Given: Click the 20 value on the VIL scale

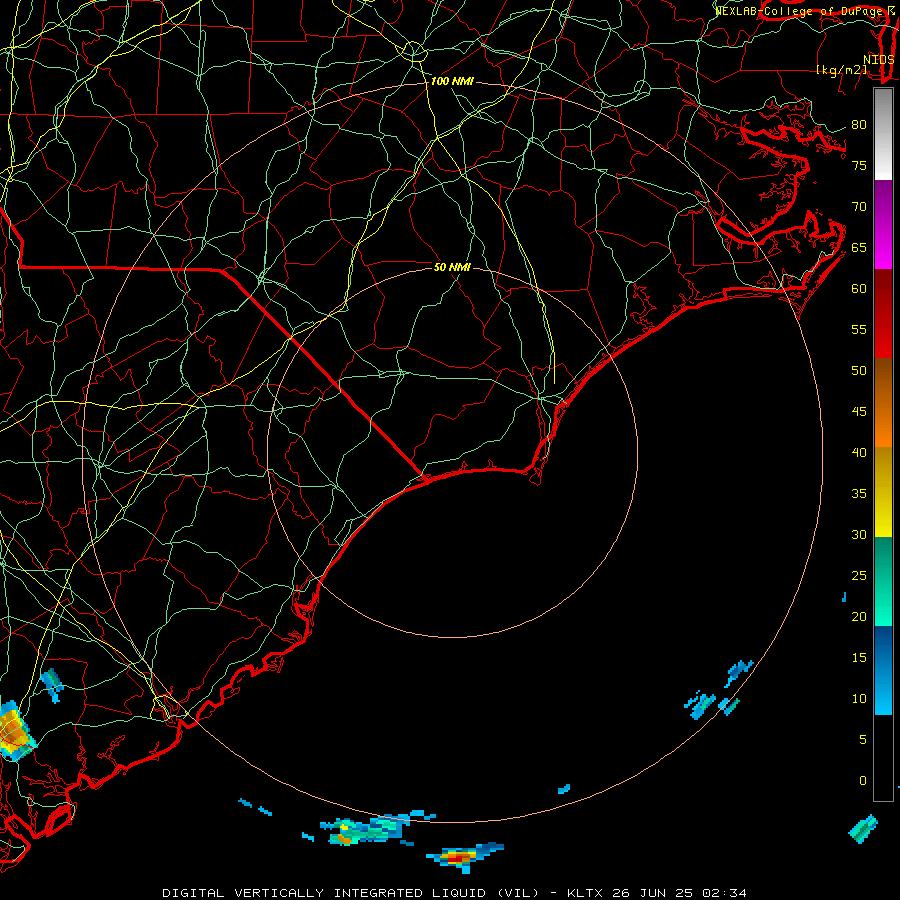Looking at the screenshot, I should 859,616.
